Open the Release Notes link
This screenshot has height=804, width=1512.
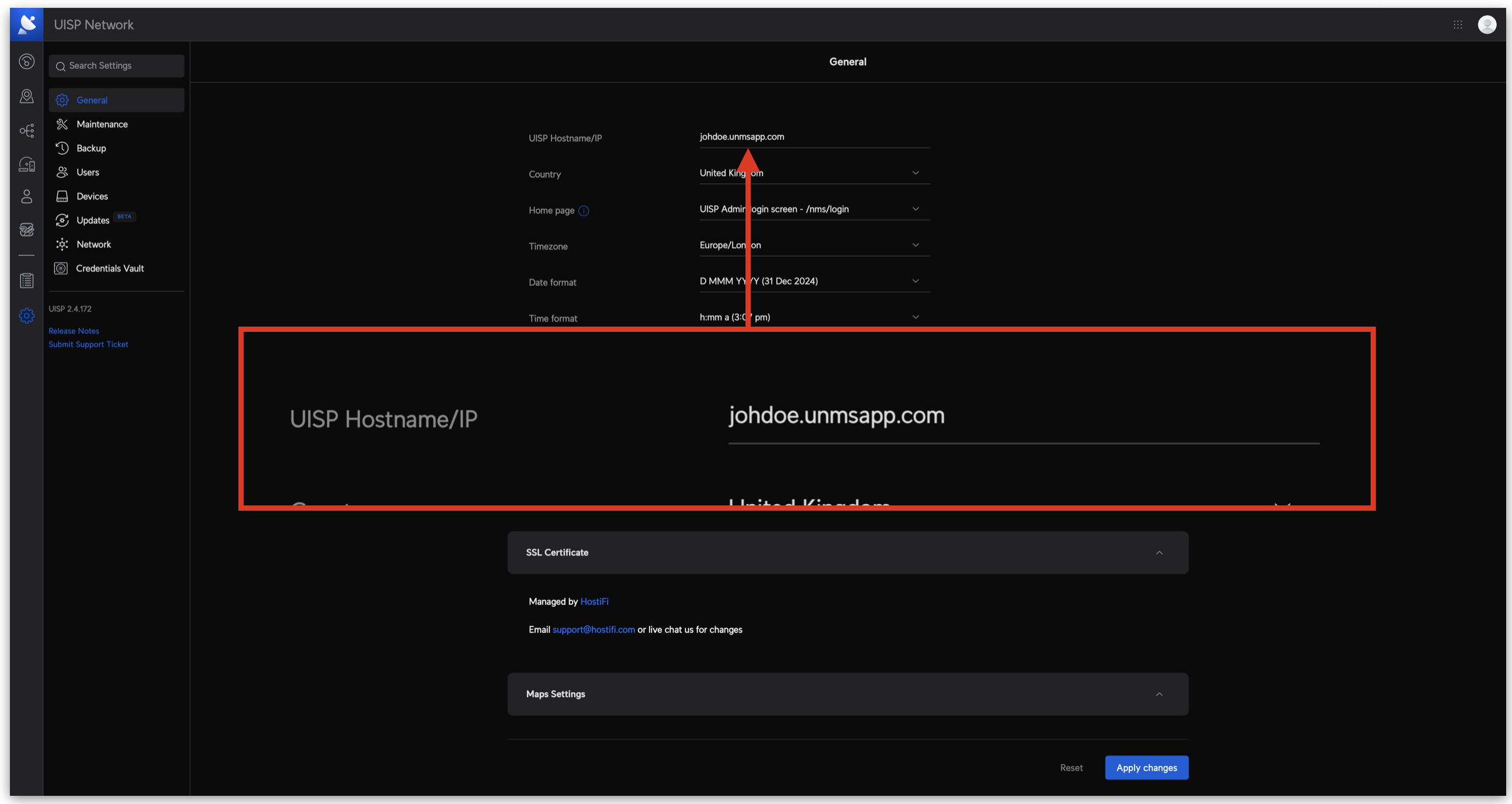tap(74, 331)
